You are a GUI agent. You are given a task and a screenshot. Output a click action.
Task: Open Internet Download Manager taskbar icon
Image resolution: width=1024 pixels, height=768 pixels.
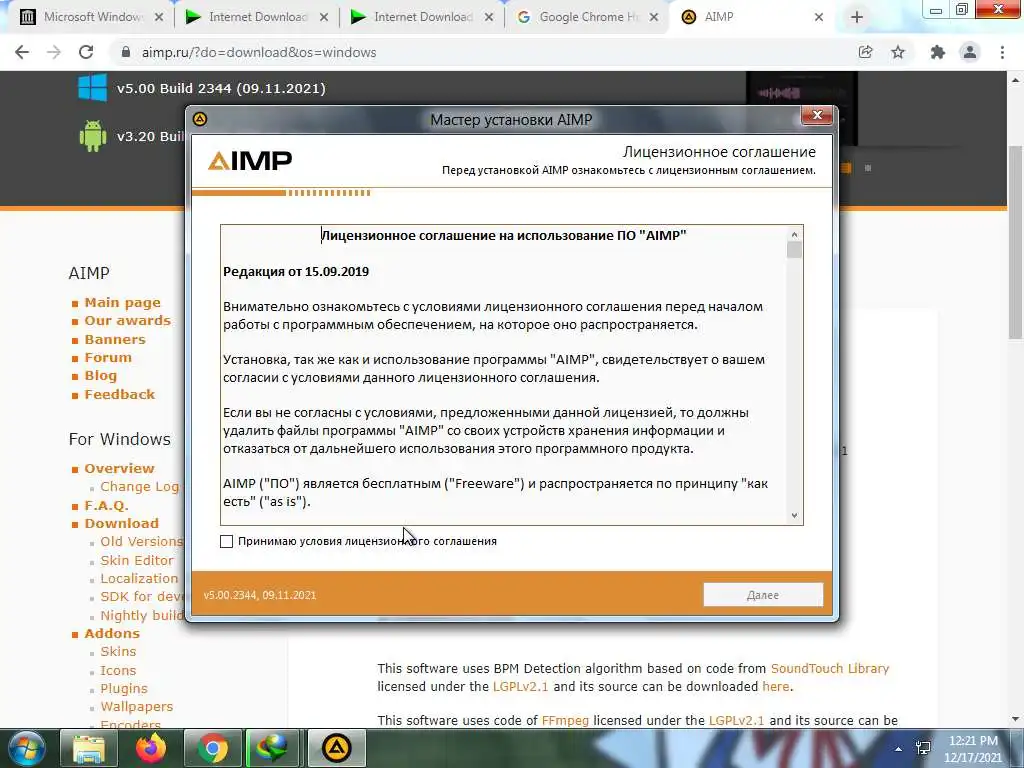(274, 748)
